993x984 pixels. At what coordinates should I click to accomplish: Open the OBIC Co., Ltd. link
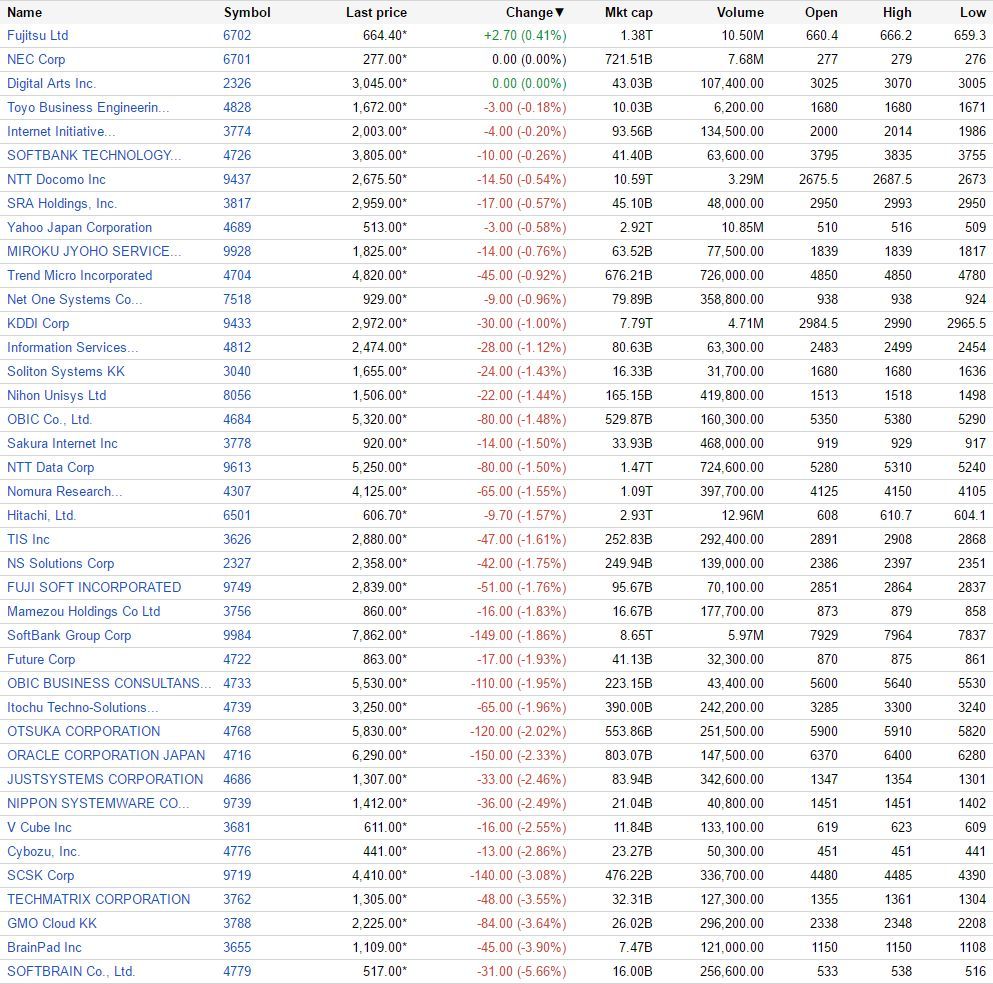(x=49, y=420)
